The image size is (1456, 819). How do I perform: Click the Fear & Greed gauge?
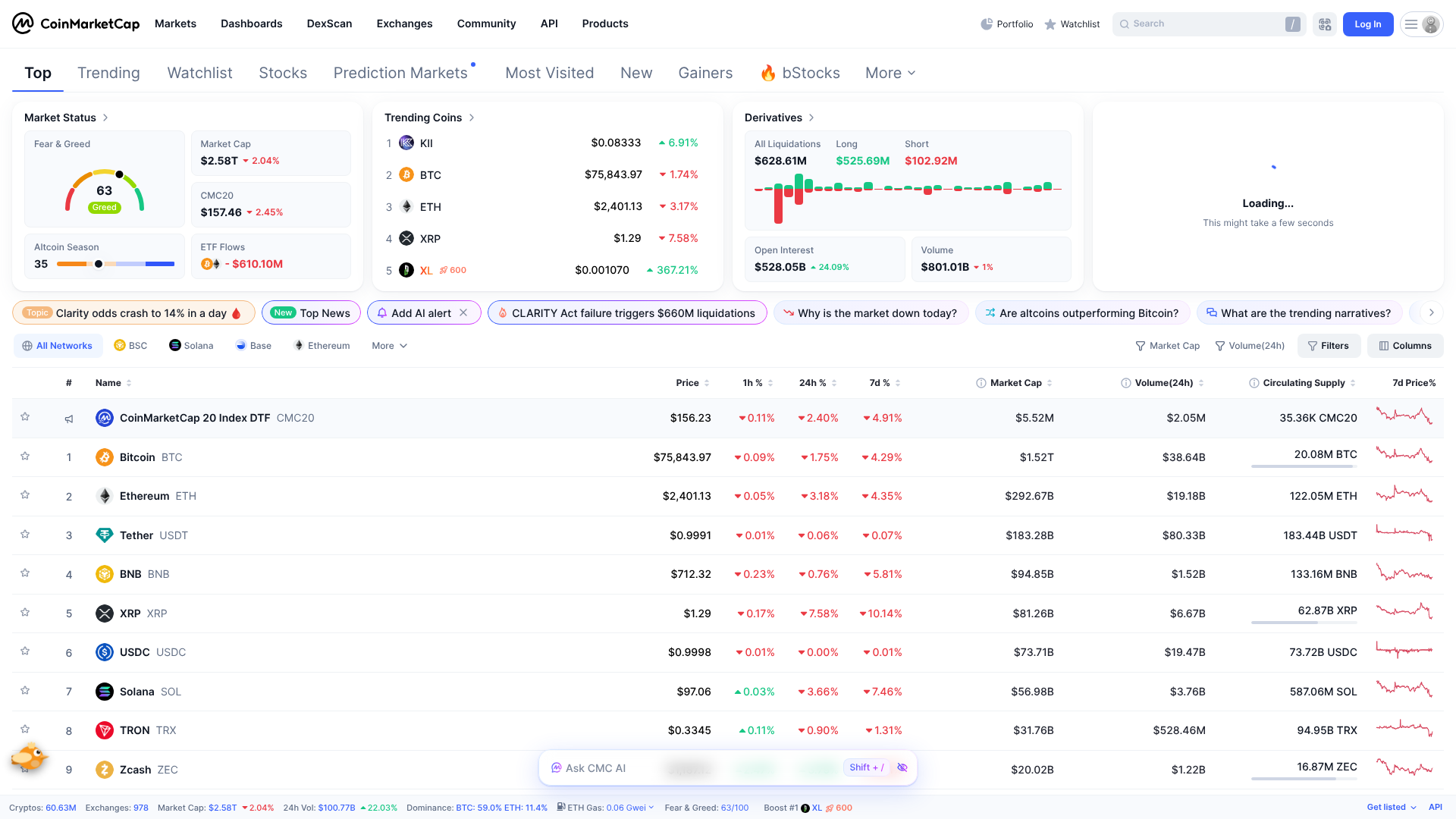[x=105, y=190]
